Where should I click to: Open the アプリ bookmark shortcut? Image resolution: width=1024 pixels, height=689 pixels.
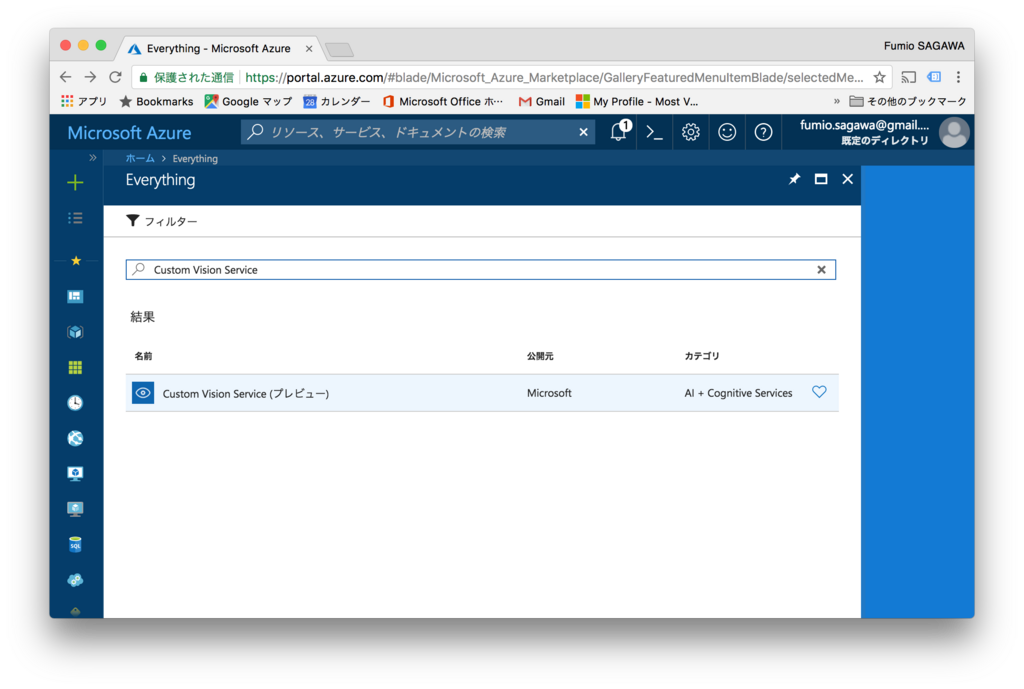click(84, 101)
